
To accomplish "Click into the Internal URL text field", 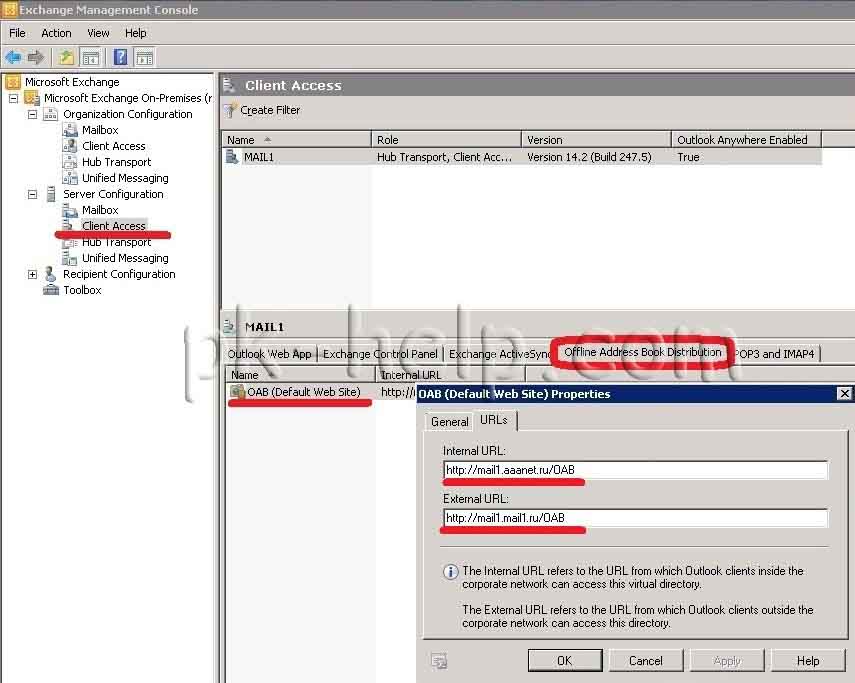I will pyautogui.click(x=635, y=470).
